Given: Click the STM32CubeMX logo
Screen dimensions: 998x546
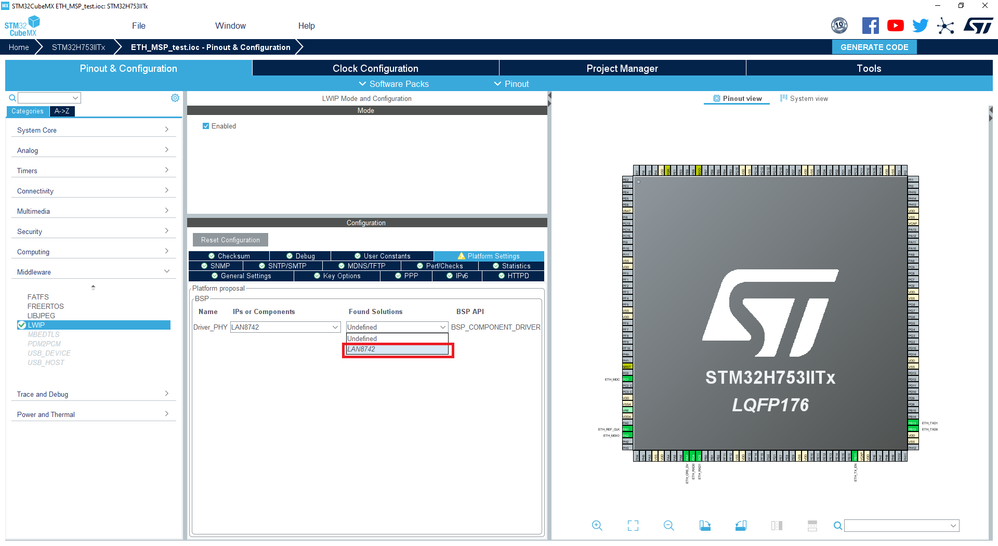Looking at the screenshot, I should (x=22, y=26).
